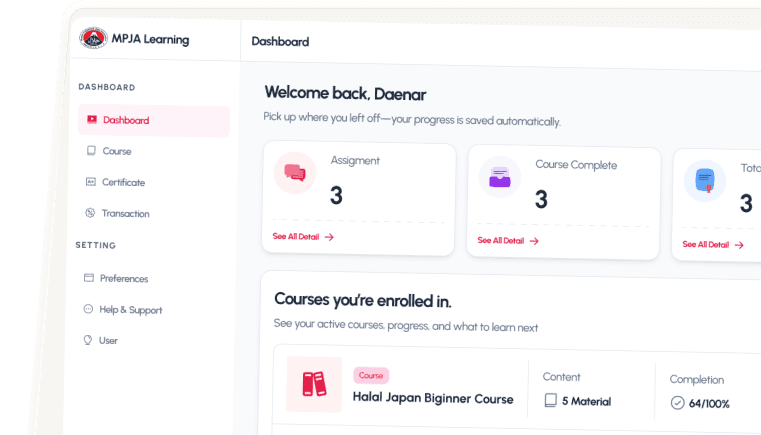Click the Preferences icon in sidebar
Viewport: 761px width, 435px height.
tap(89, 278)
